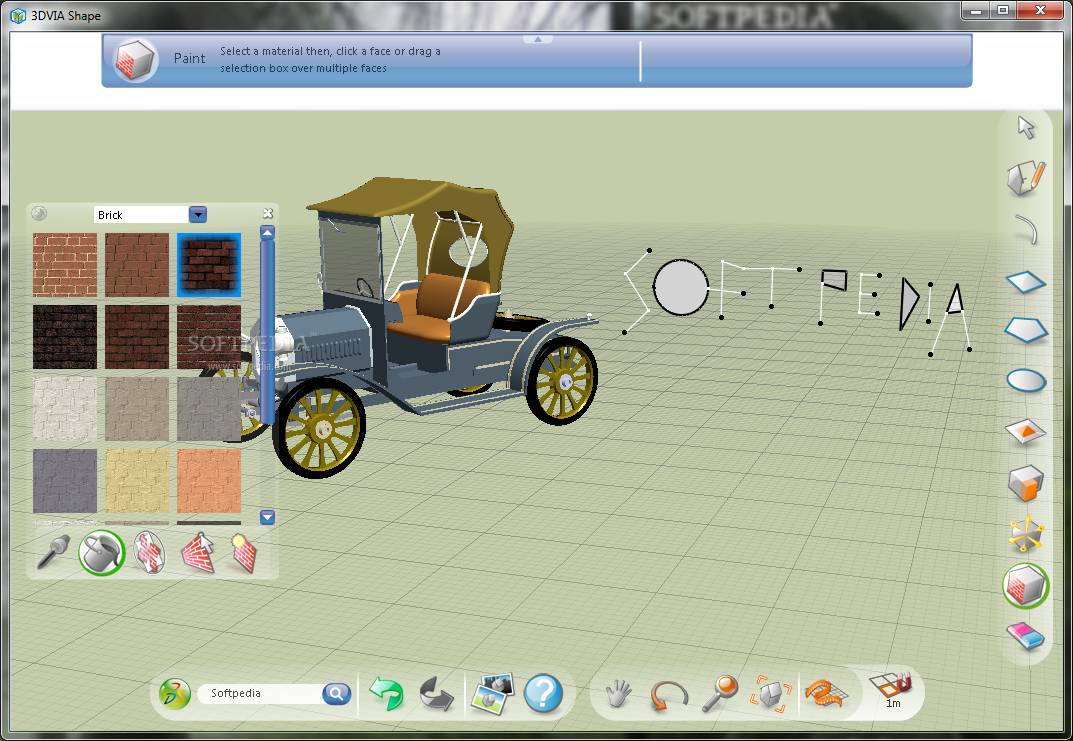Activate the move/transform axes tool
The width and height of the screenshot is (1073, 741).
point(1026,534)
